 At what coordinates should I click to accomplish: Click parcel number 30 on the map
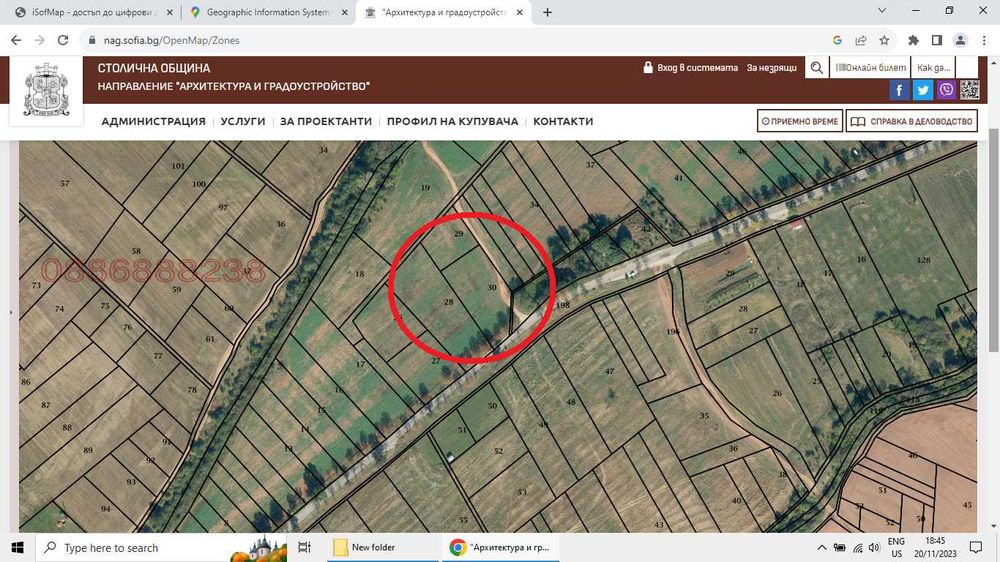[492, 288]
